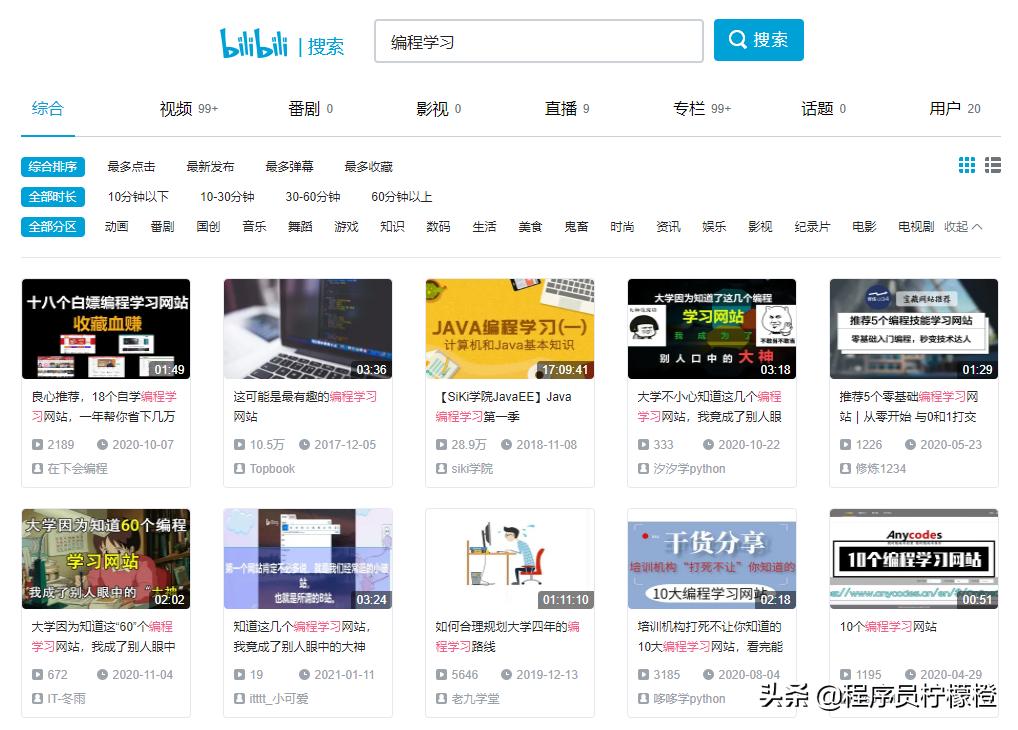
Task: Click the search input containing 编程学习
Action: tap(539, 40)
